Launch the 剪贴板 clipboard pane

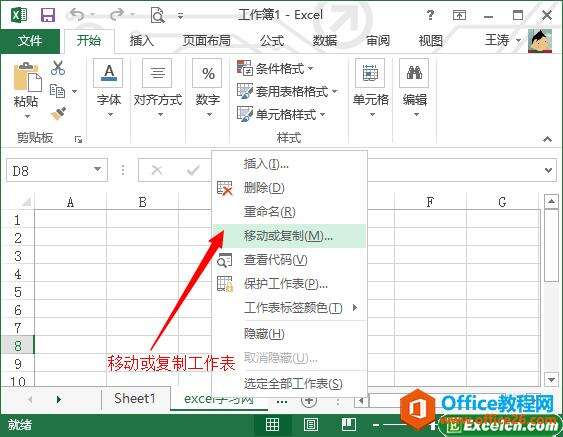coord(78,139)
